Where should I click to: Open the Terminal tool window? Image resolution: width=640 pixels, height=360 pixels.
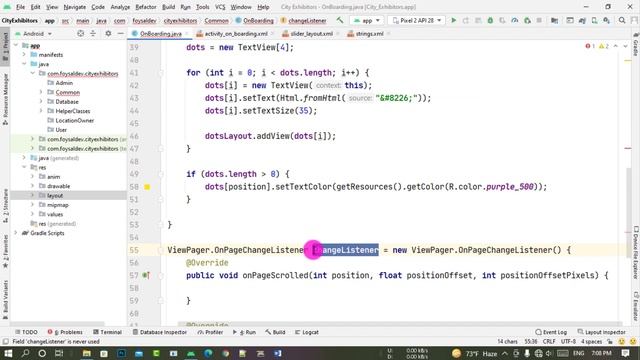[107, 332]
